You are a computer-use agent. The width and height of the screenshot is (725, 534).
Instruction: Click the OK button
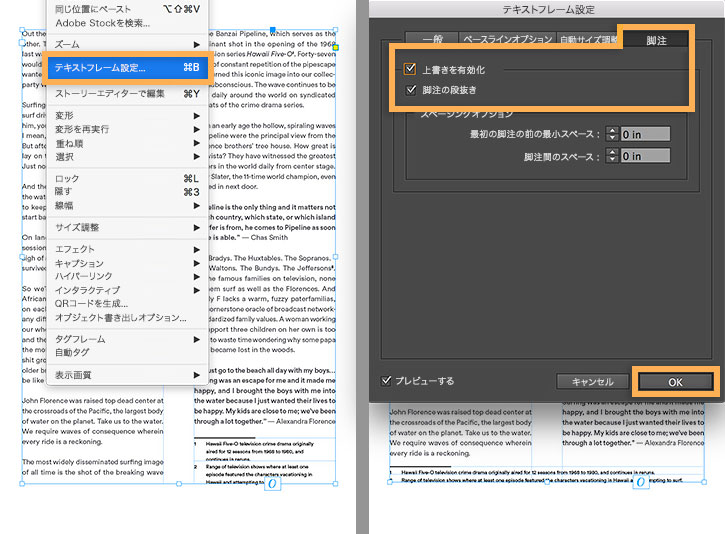click(x=675, y=382)
